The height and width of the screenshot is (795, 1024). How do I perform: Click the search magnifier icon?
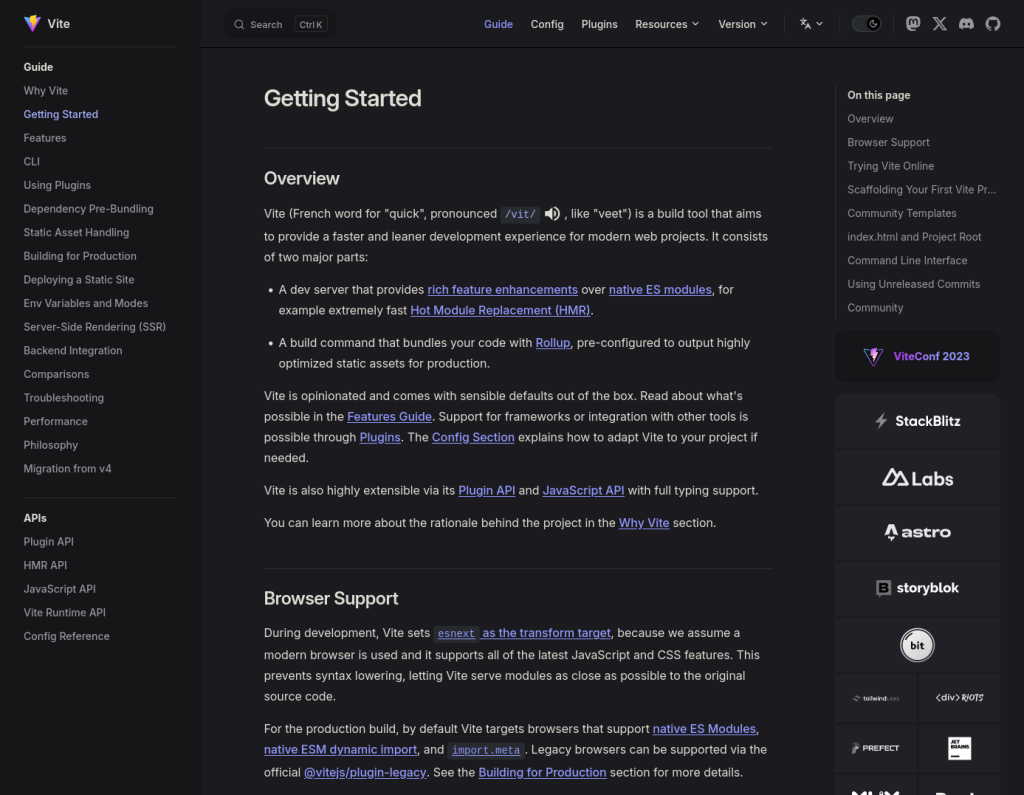[239, 24]
